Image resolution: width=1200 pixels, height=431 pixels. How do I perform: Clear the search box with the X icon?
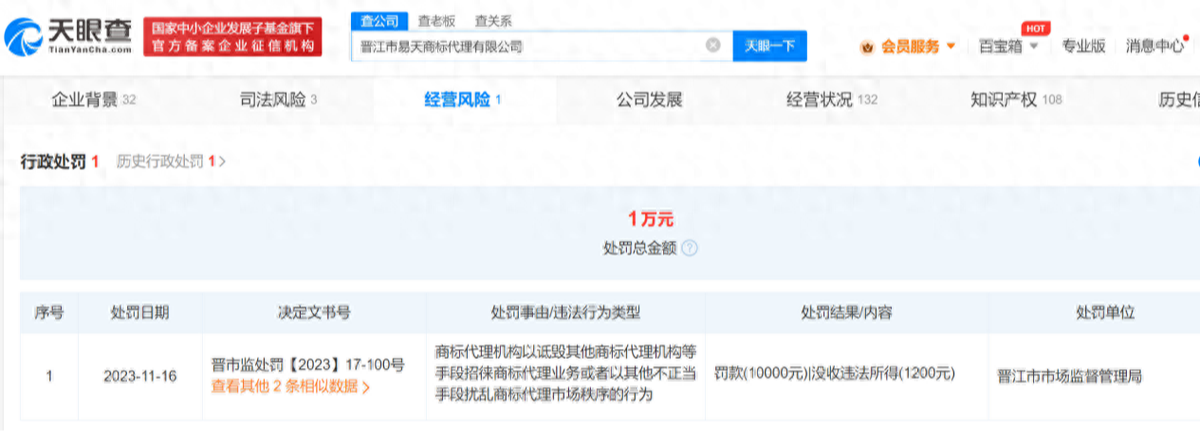tap(713, 46)
